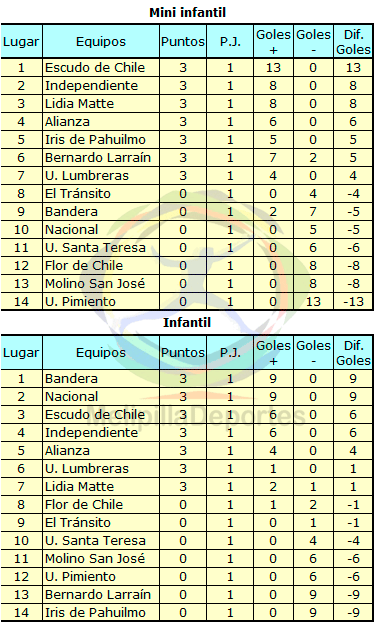This screenshot has height=622, width=374.
Task: Click Molino San José in the Infantil table
Action: coord(95,559)
